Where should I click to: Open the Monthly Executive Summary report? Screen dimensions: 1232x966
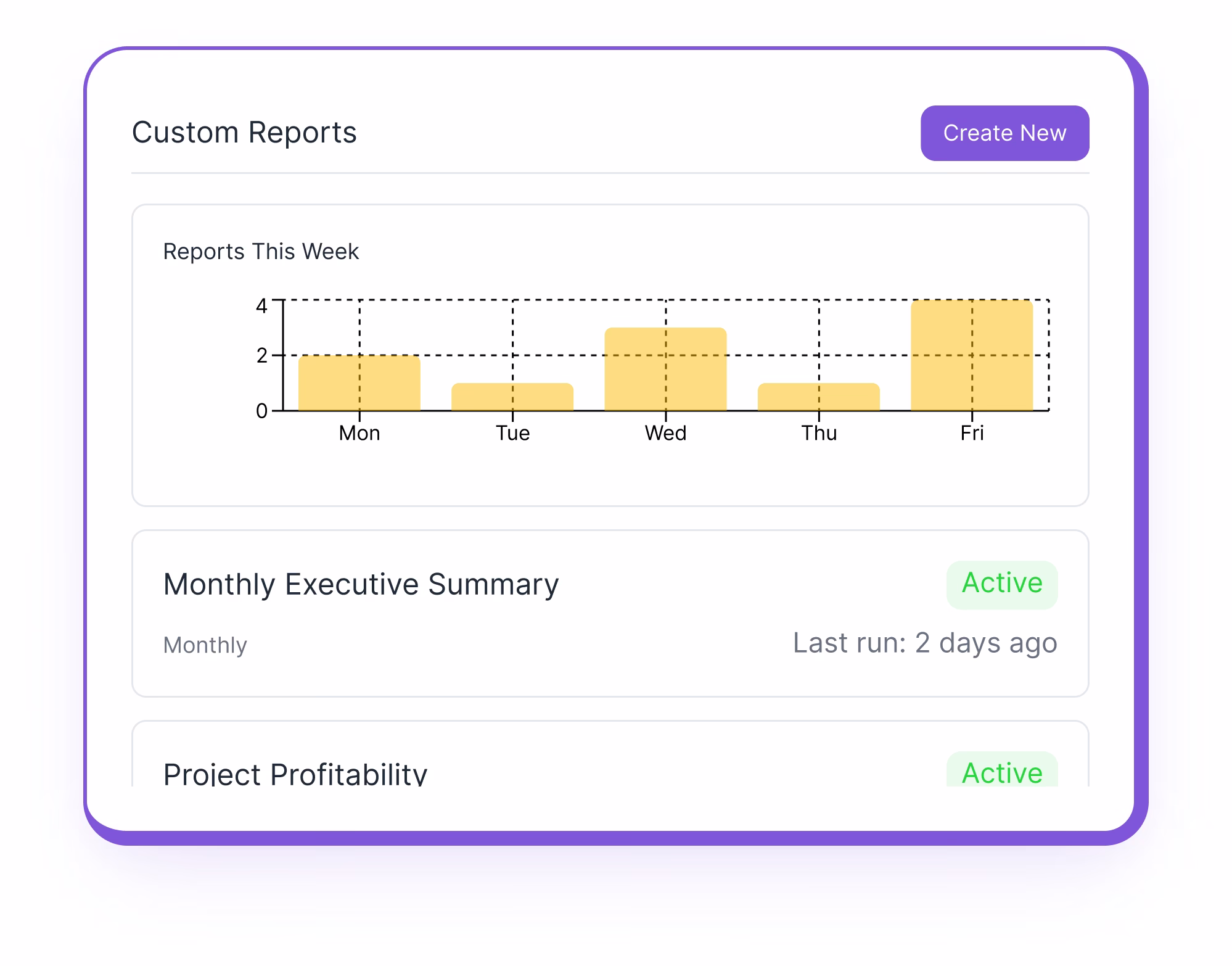coord(360,583)
